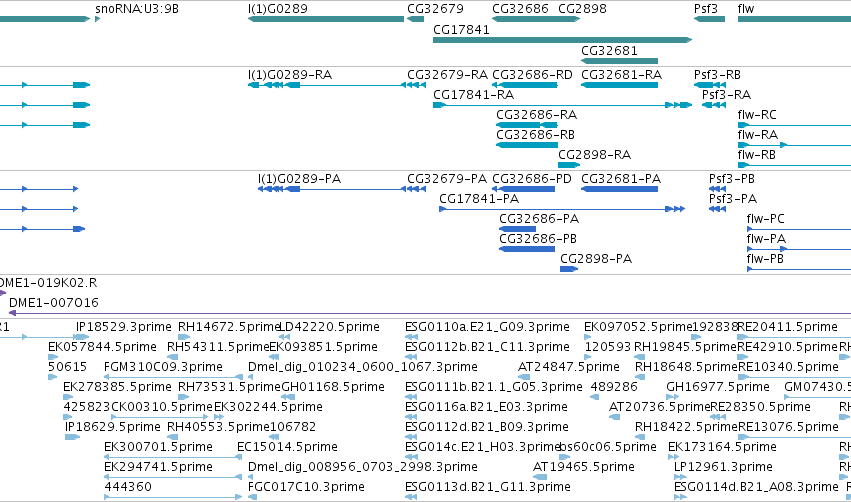Open EST LD42220.5prime
851x502 pixels.
coord(329,327)
